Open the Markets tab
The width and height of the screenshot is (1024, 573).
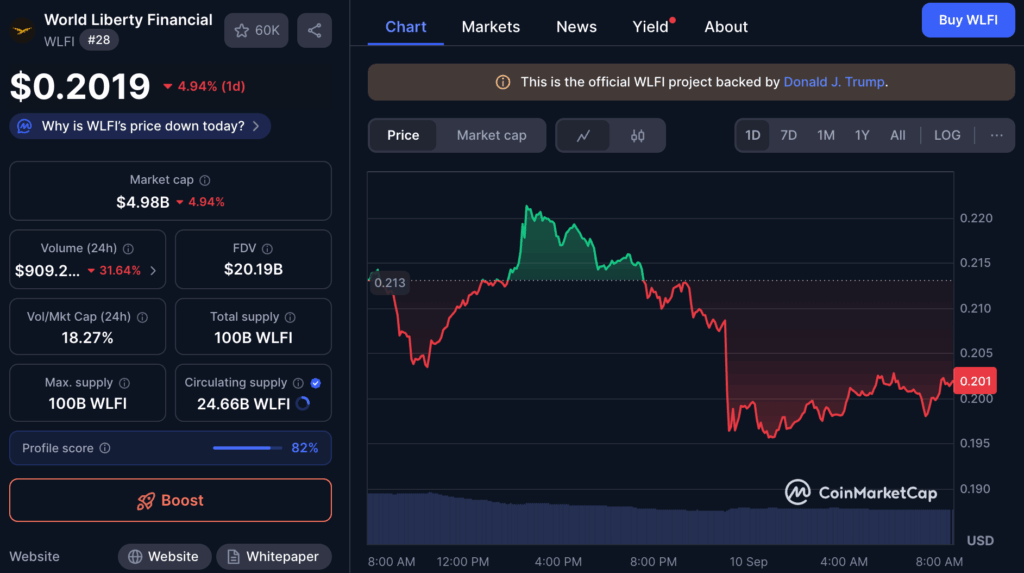[x=490, y=27]
